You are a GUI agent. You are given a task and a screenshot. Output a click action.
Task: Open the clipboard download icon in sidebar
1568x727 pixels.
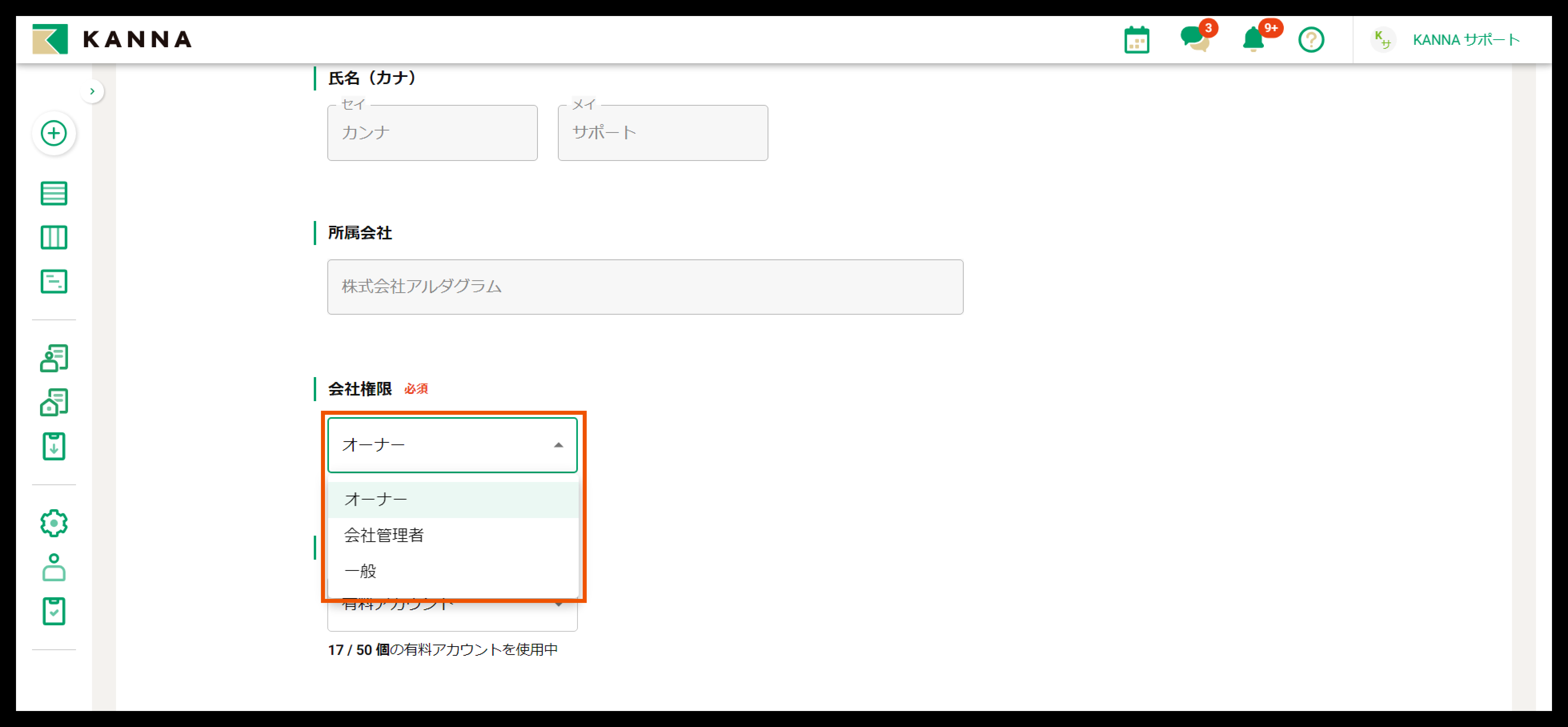[54, 446]
